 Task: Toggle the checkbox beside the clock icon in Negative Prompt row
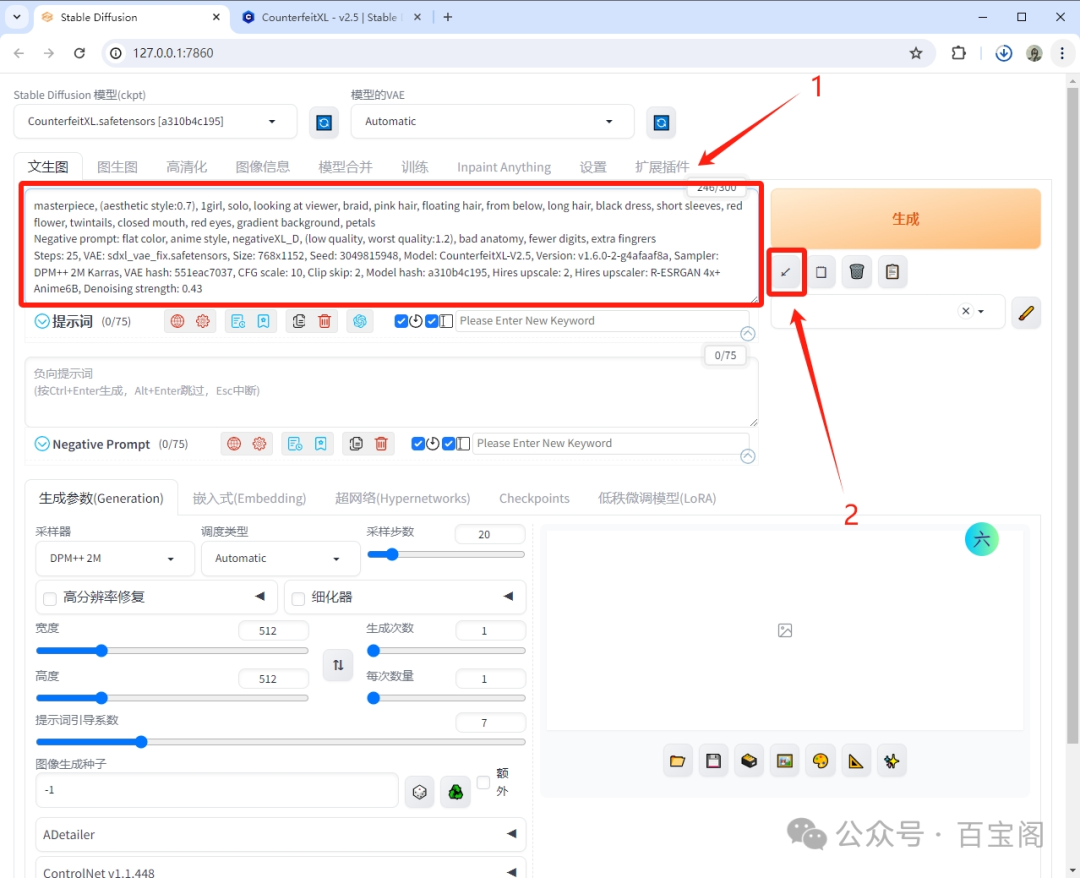[x=418, y=443]
